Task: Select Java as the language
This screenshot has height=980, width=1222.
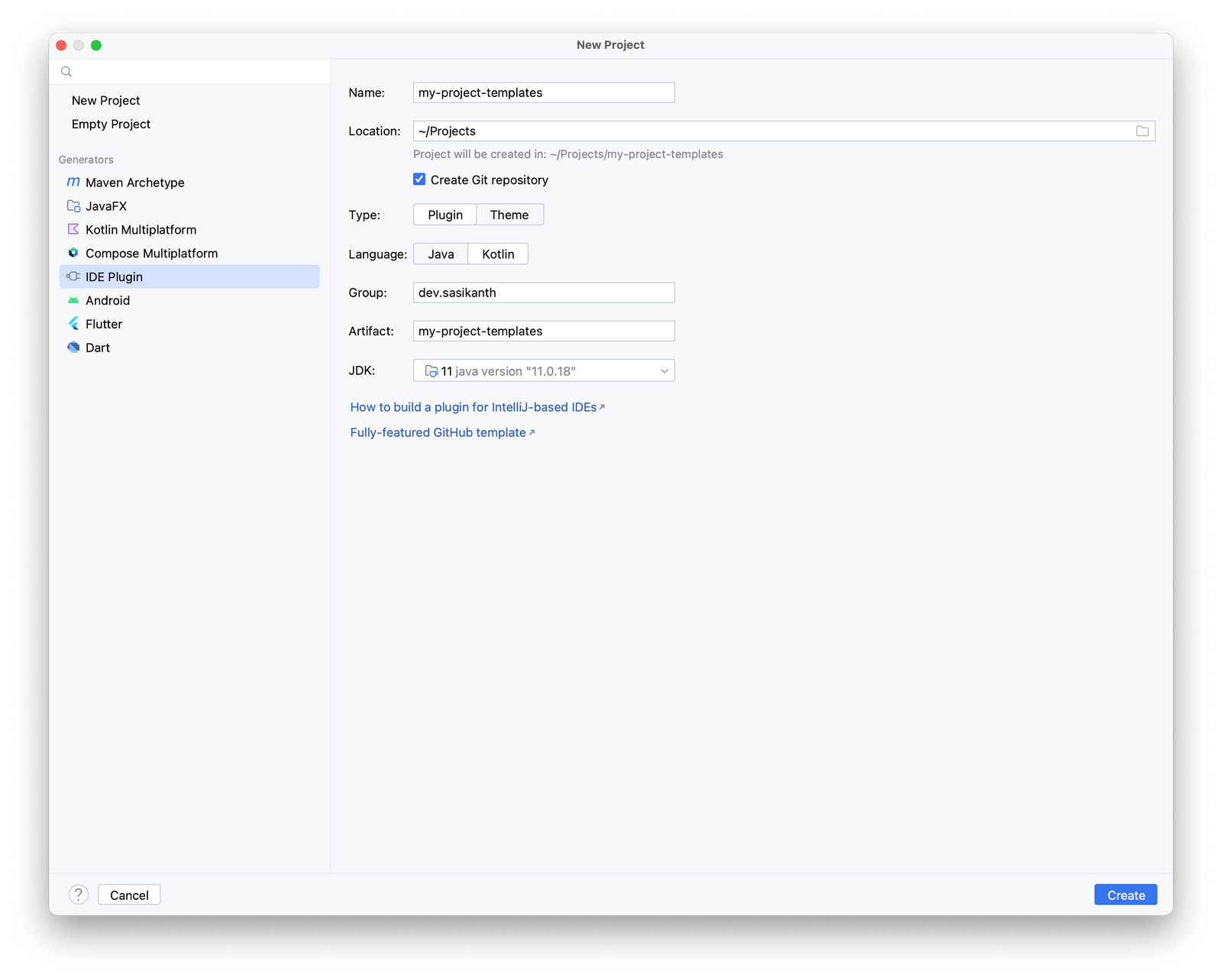Action: [440, 254]
